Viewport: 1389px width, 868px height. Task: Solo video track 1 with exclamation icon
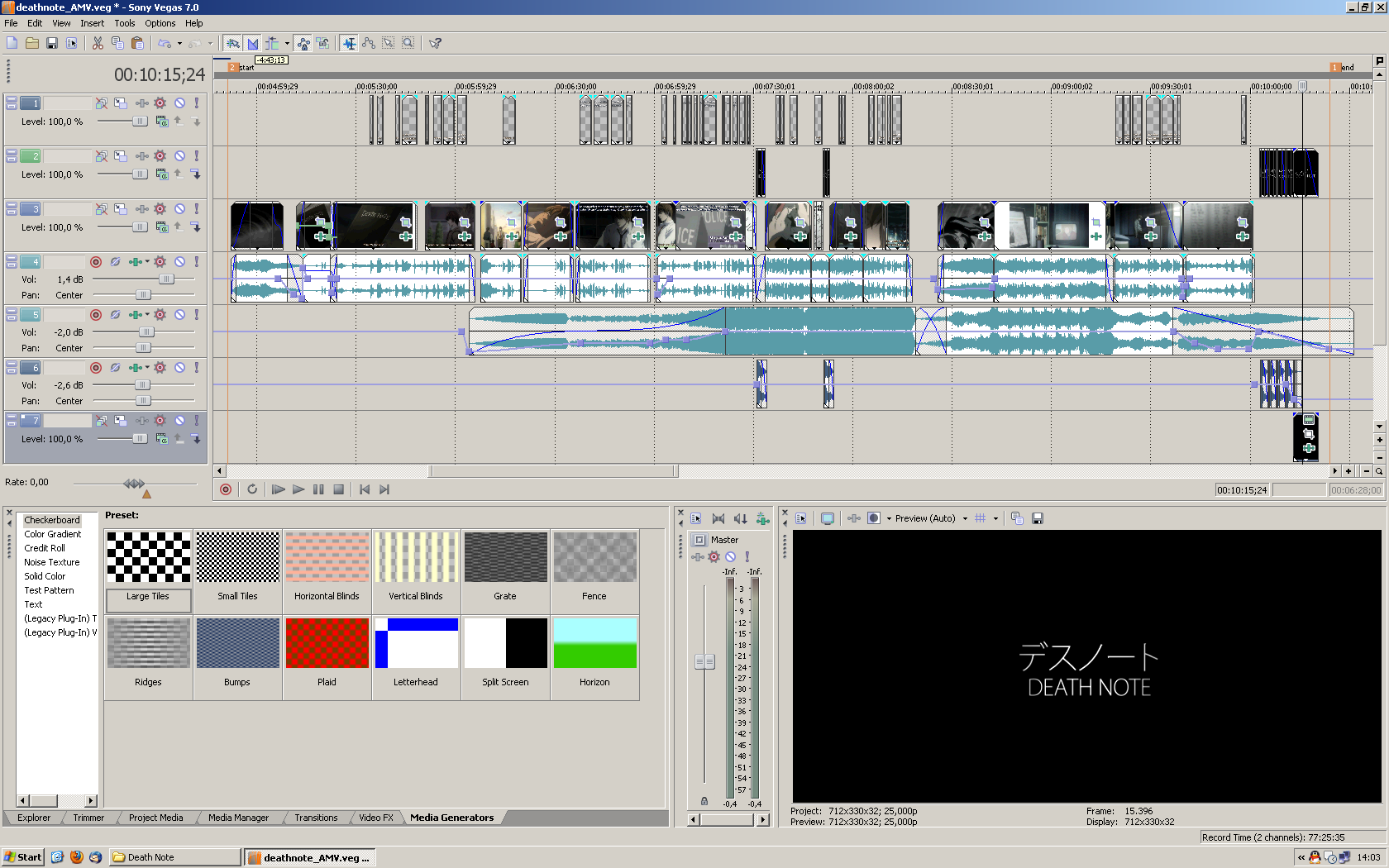click(197, 103)
